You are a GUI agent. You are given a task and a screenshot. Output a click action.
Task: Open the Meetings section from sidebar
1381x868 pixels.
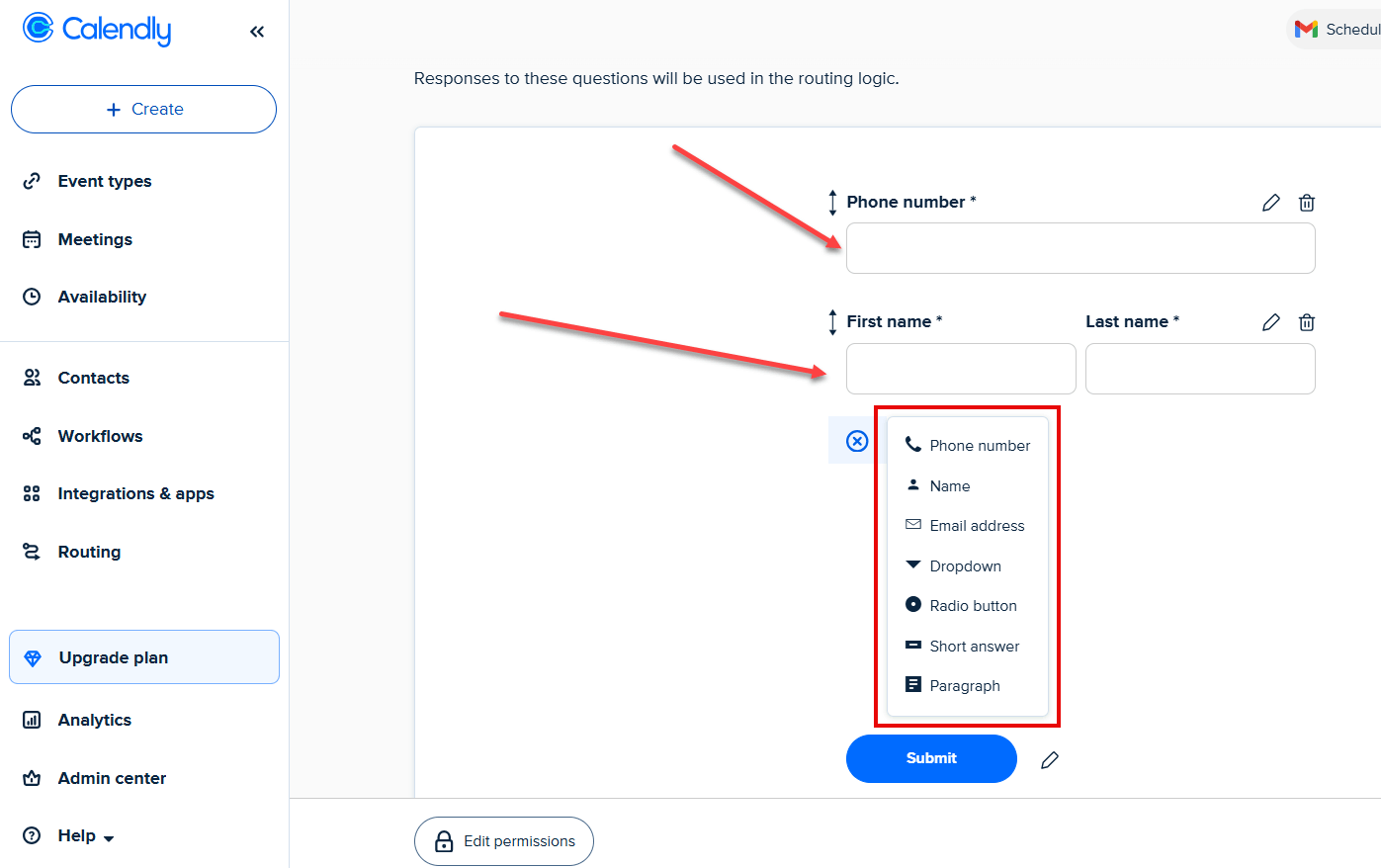95,239
